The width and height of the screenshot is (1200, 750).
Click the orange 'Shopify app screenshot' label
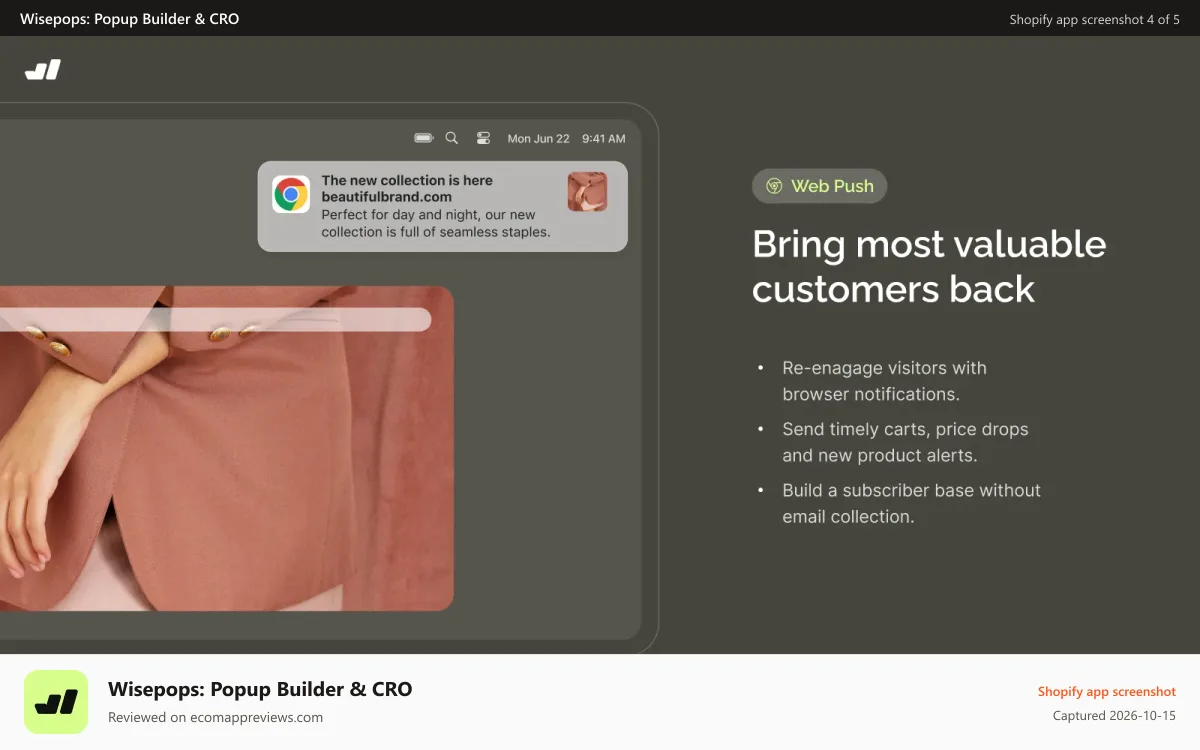point(1106,691)
